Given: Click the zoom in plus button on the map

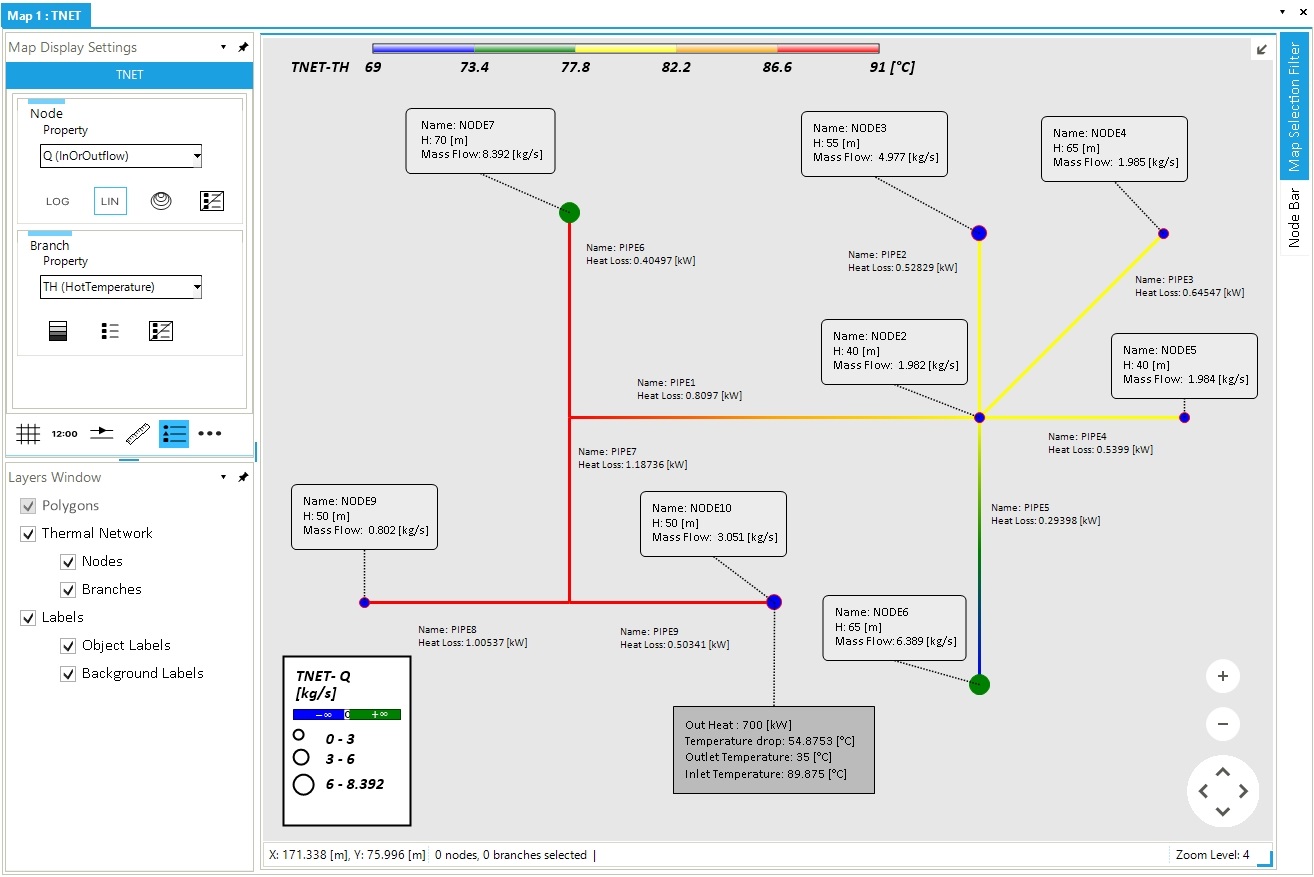Looking at the screenshot, I should click(x=1222, y=676).
